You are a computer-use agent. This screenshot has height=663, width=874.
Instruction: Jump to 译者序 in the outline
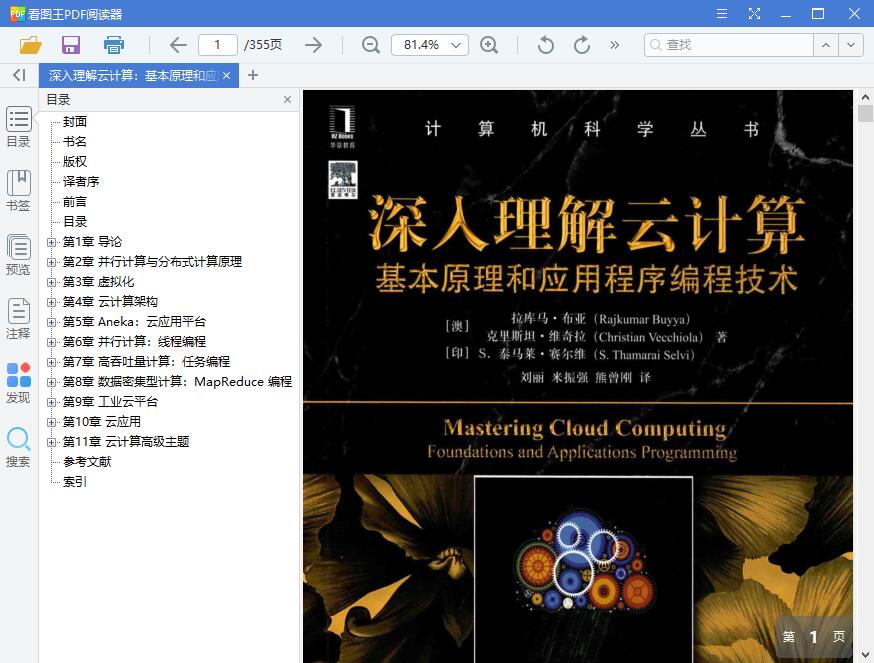tap(81, 182)
